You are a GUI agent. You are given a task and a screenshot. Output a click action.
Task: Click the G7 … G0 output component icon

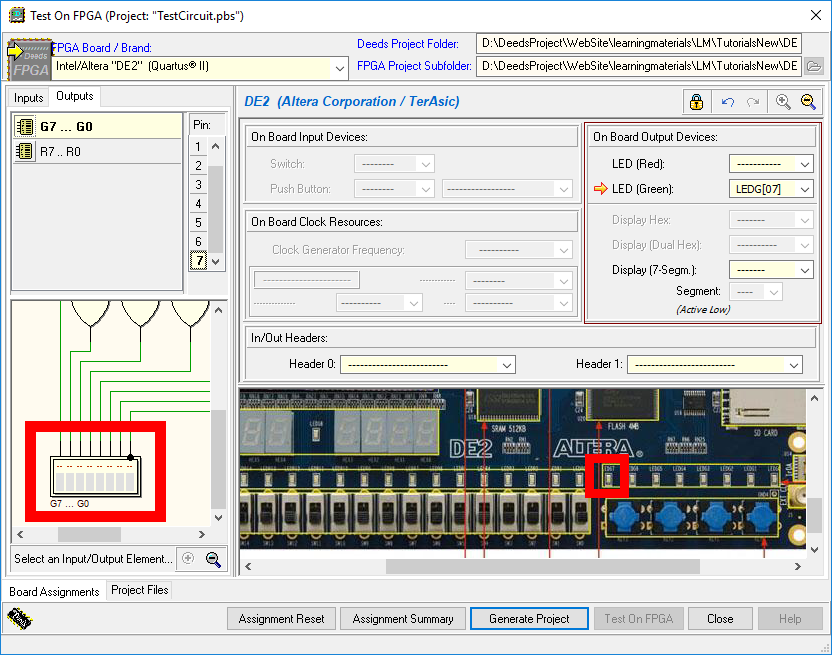24,126
